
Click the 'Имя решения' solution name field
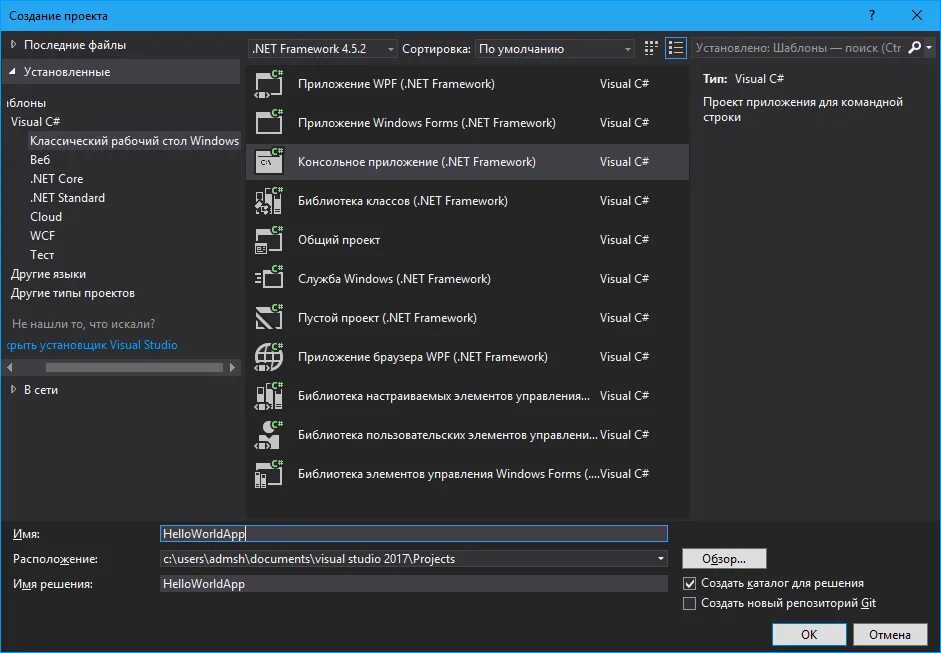(413, 584)
